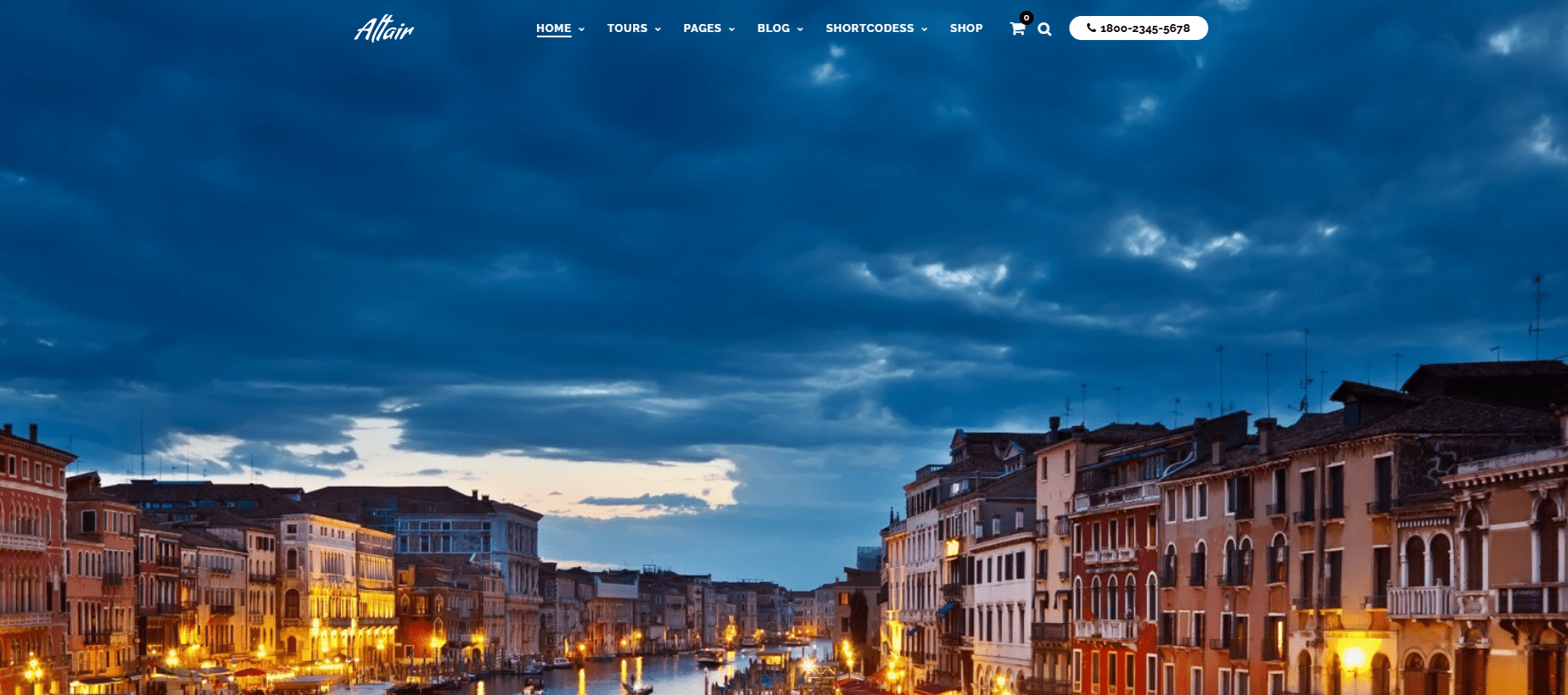1568x695 pixels.
Task: Expand the SHORTCODESS dropdown arrow
Action: 924,29
